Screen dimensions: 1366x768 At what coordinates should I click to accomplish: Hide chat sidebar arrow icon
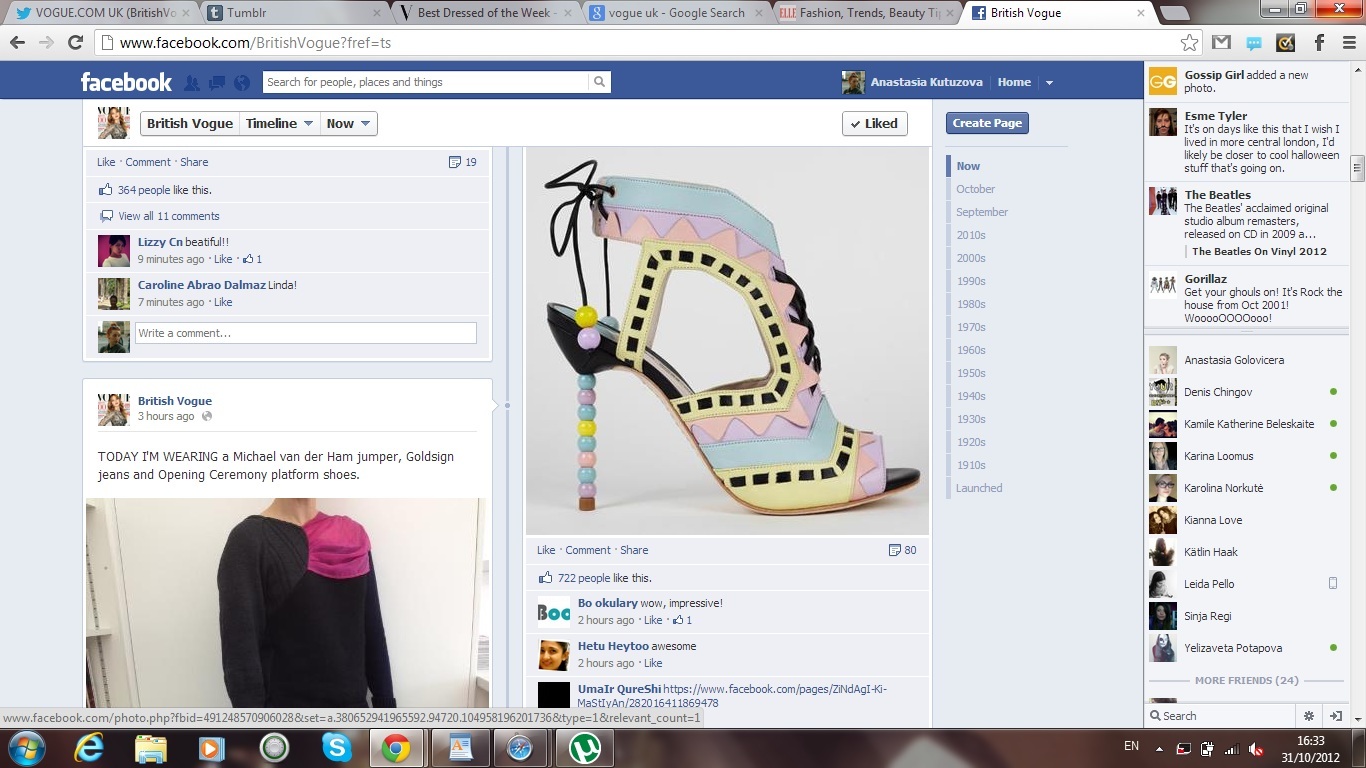[x=1335, y=716]
